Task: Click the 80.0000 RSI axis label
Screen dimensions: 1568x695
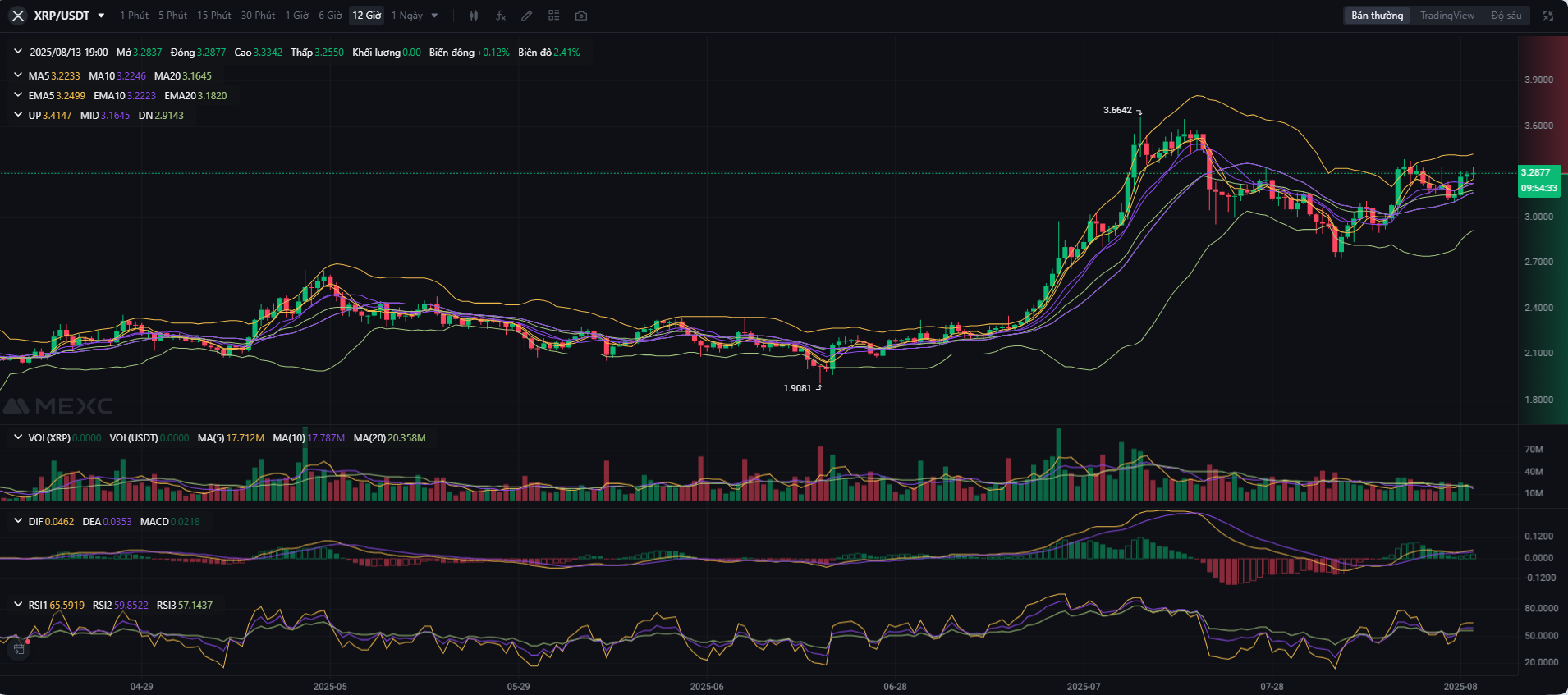Action: (1541, 608)
